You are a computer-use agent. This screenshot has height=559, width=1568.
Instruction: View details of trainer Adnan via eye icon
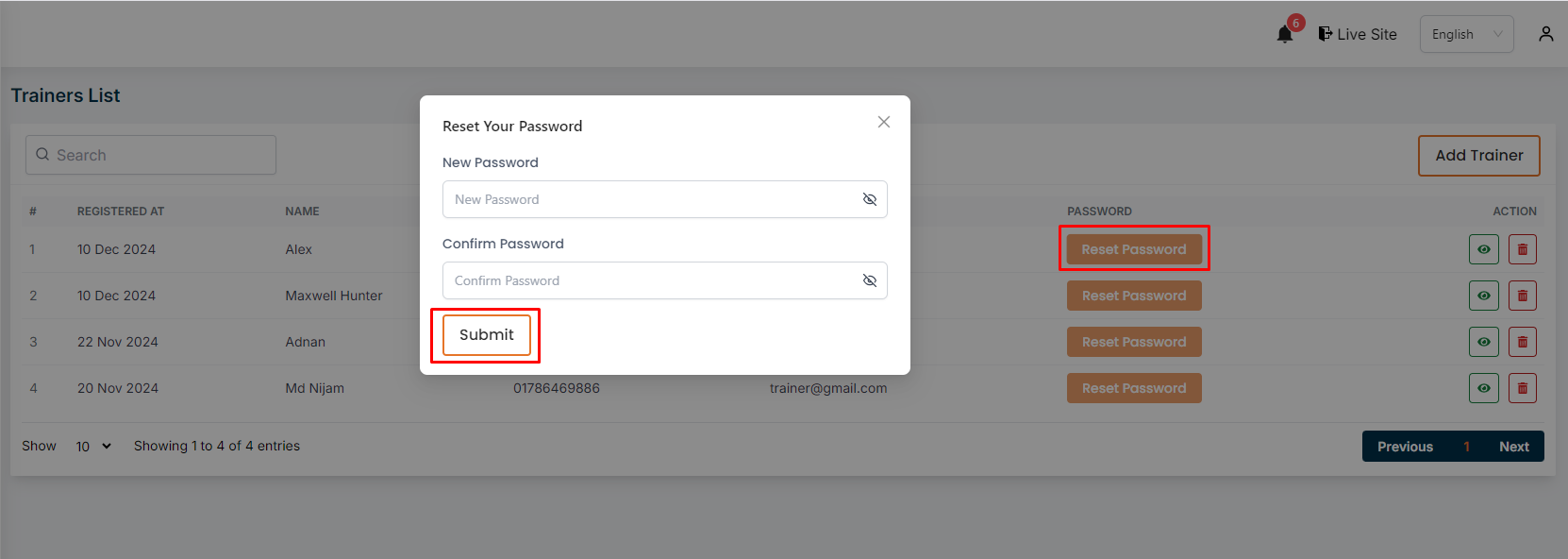click(1483, 341)
